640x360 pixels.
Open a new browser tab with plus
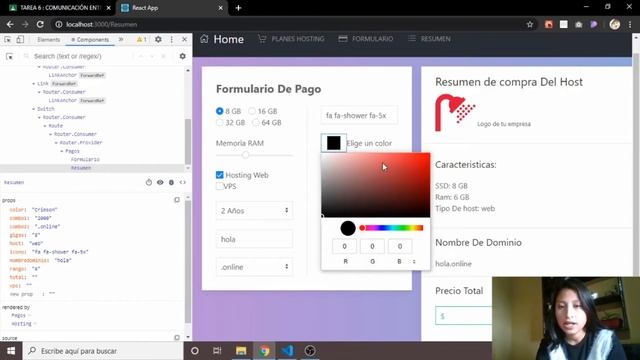pos(238,8)
